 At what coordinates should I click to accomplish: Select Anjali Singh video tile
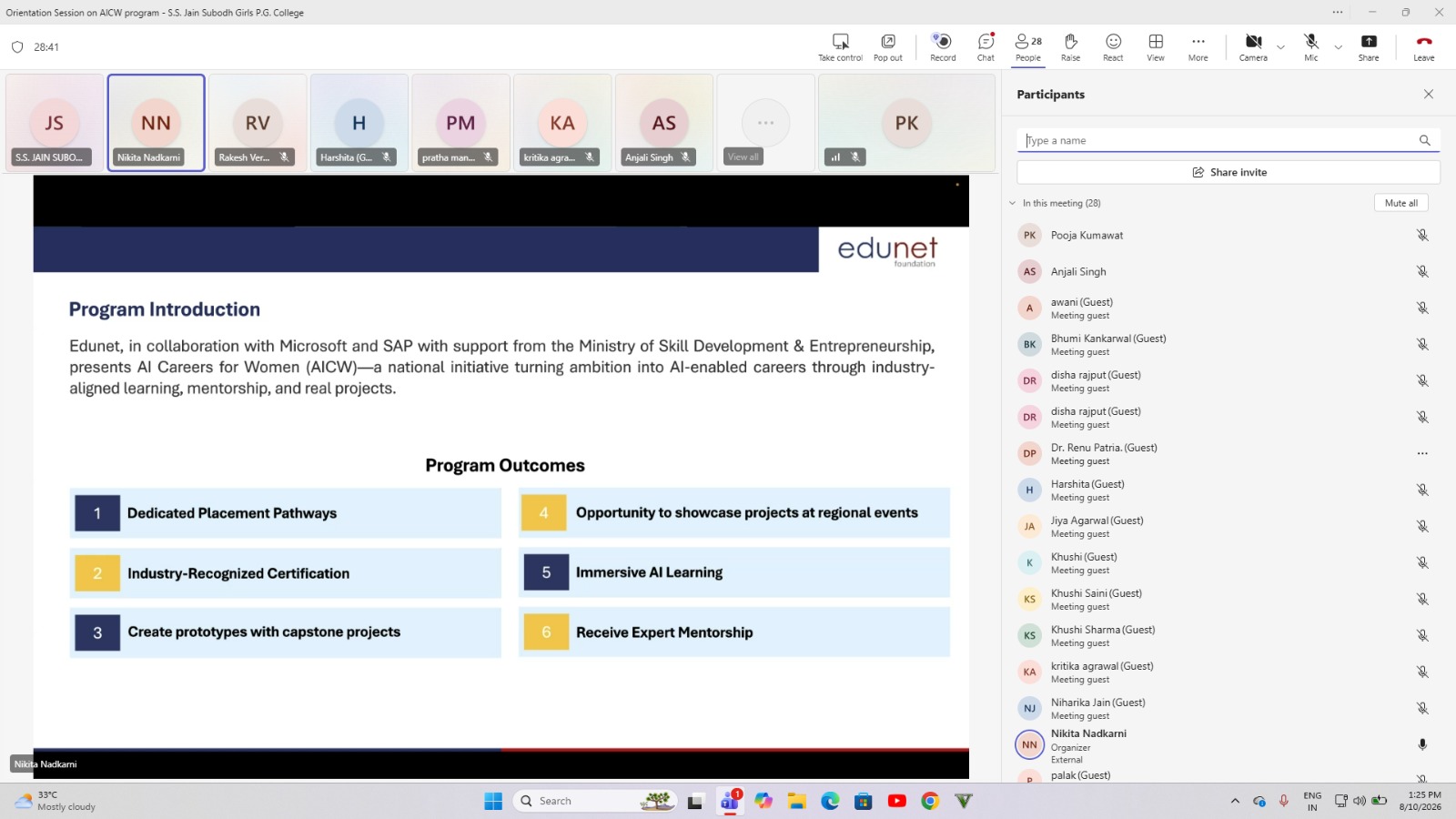664,123
